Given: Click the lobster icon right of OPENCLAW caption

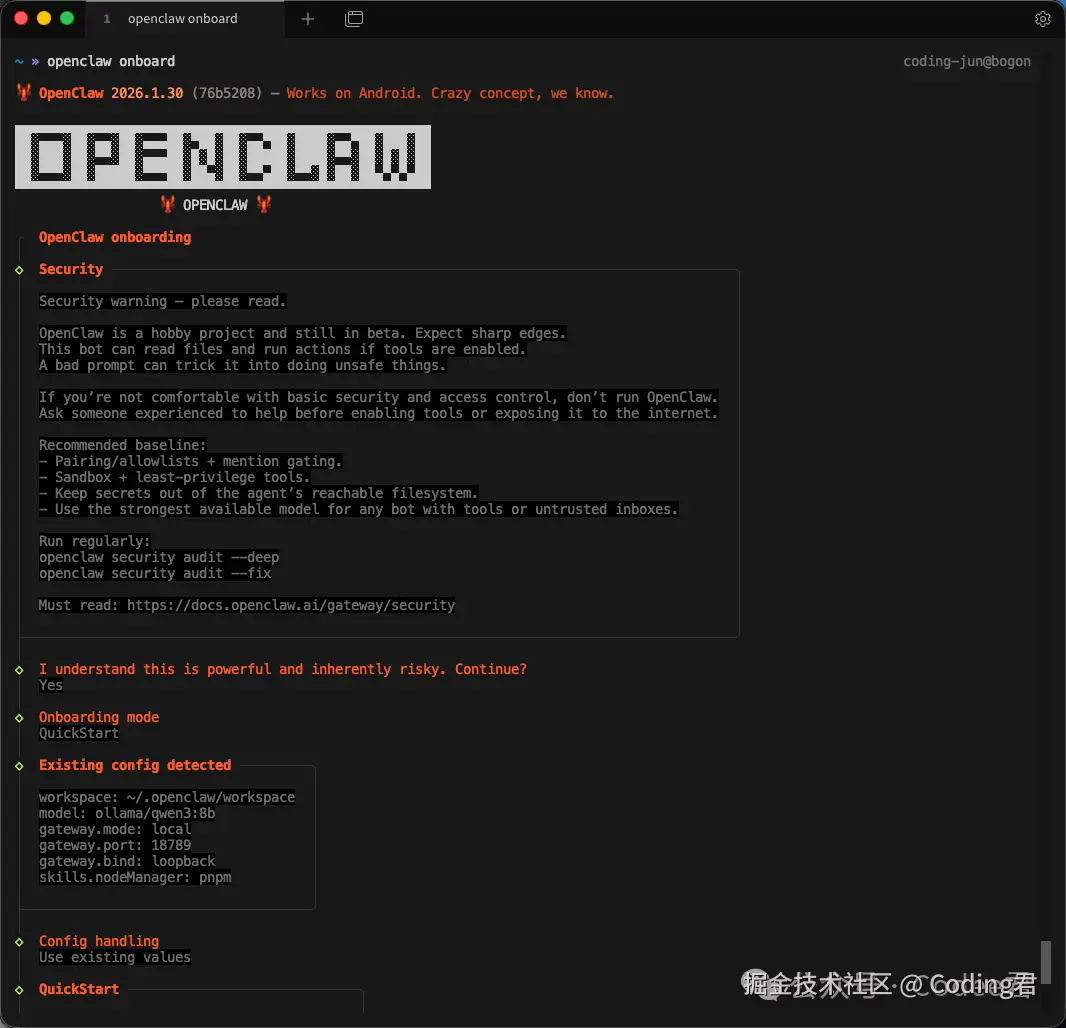Looking at the screenshot, I should [264, 204].
